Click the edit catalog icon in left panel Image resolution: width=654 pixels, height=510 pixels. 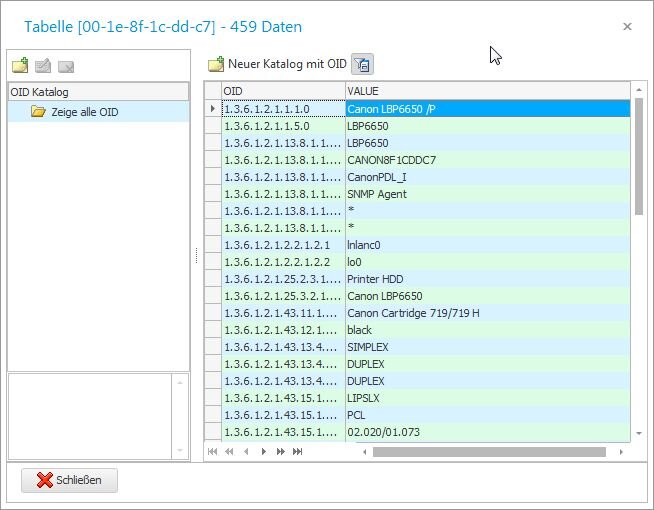[43, 66]
